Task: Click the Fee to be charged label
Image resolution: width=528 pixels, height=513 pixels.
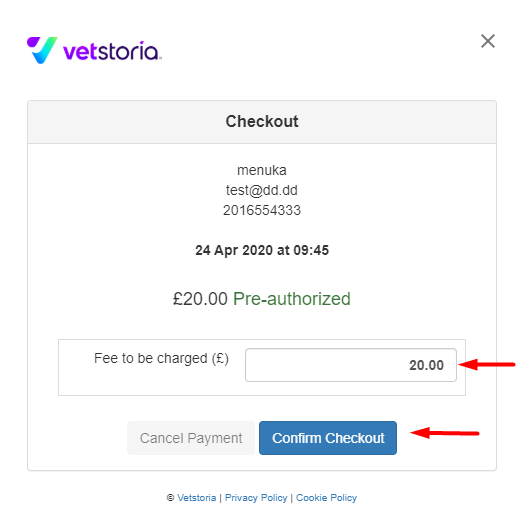Action: pos(161,358)
